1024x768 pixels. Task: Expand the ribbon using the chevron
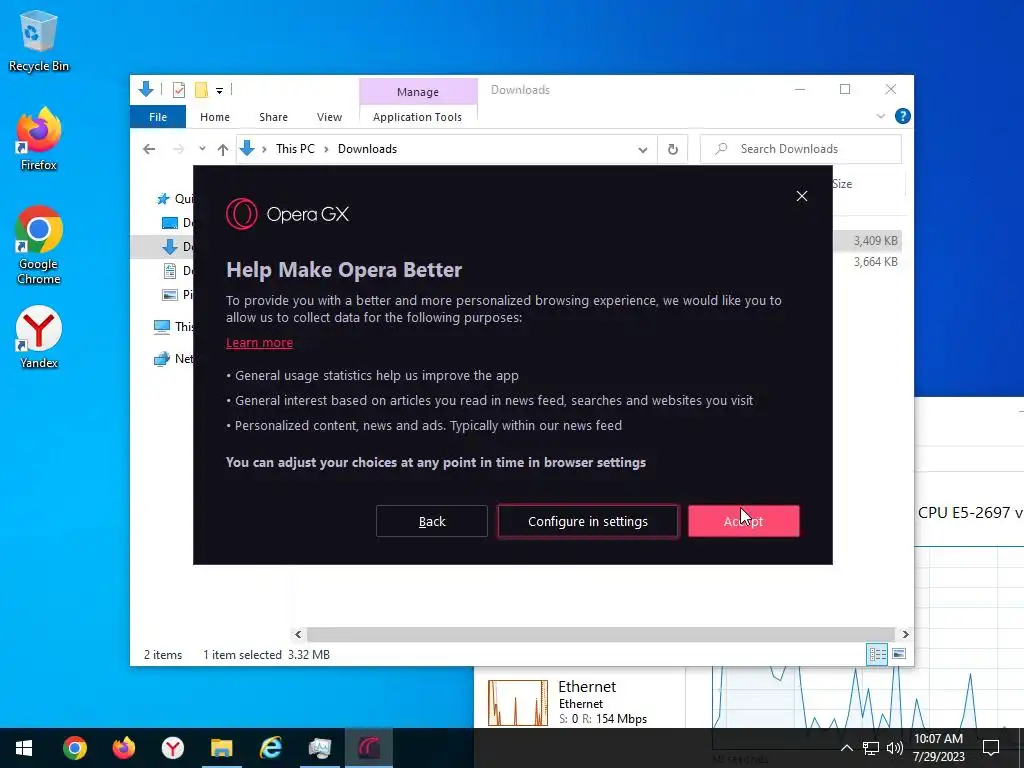tap(880, 116)
